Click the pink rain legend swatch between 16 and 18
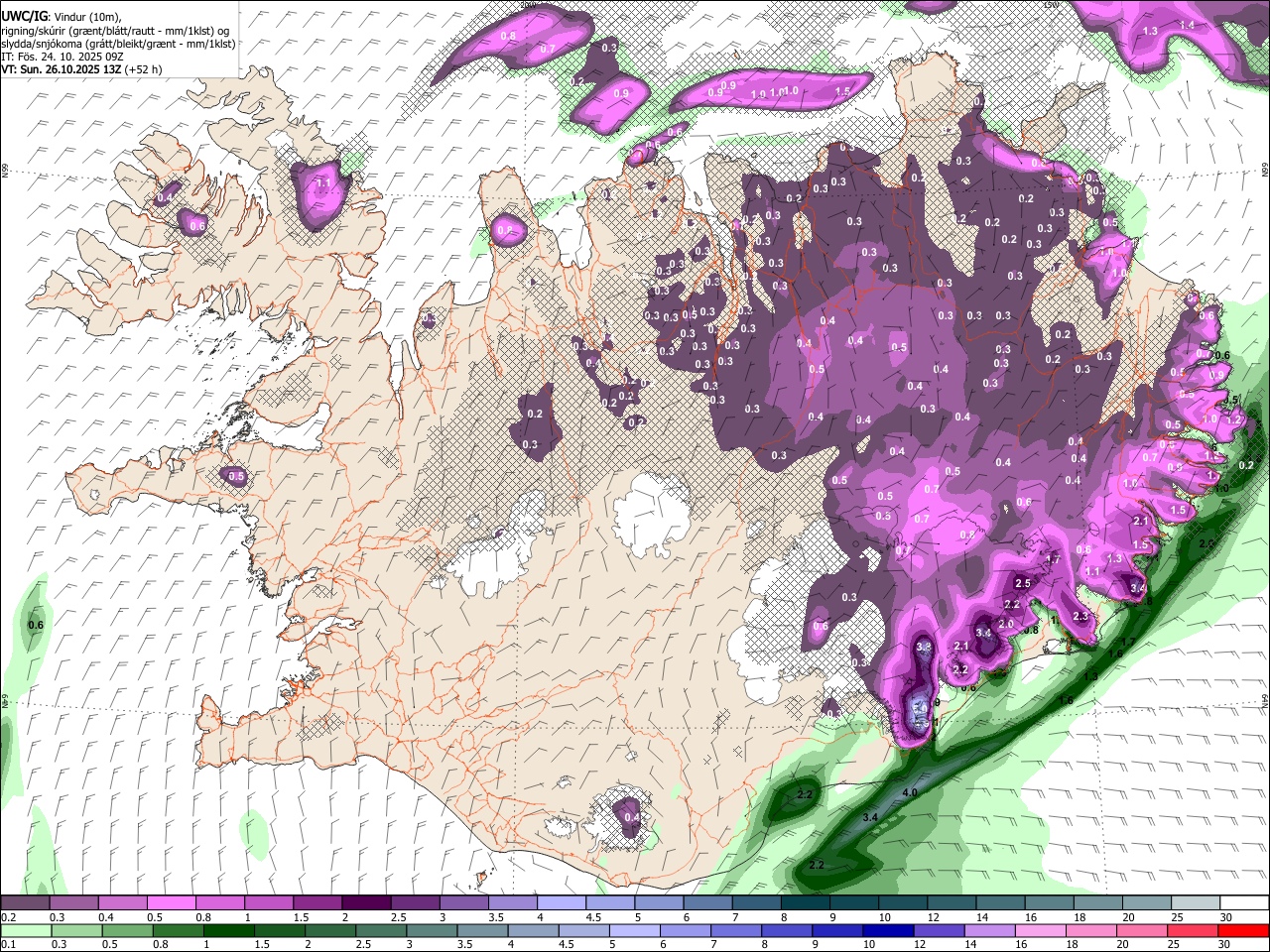Screen dimensions: 1270x952 click(1041, 930)
